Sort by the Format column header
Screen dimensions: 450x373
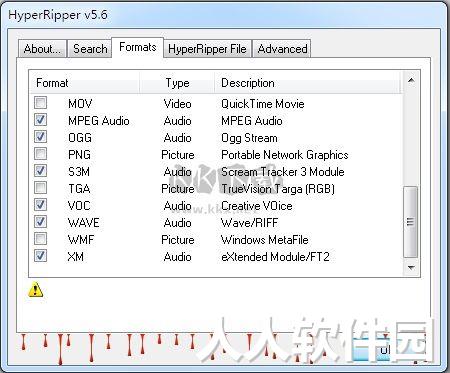(85, 83)
